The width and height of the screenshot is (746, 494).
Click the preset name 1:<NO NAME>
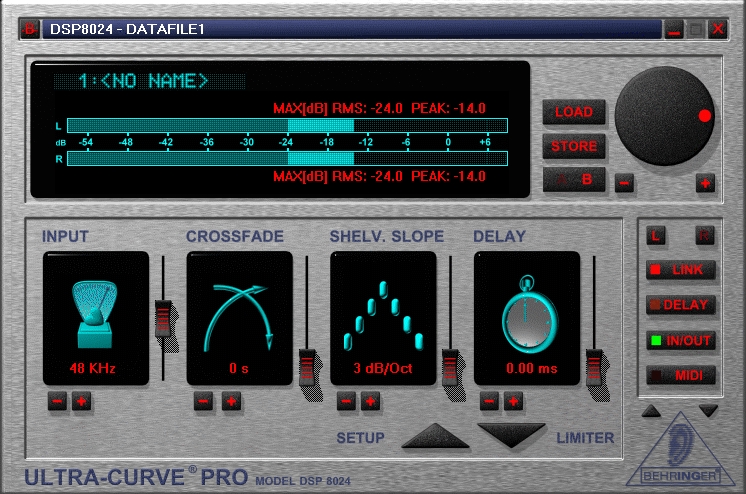click(143, 81)
